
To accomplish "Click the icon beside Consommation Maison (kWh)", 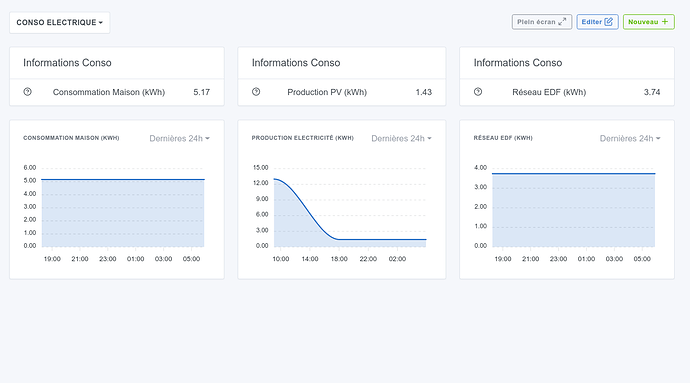I will [x=27, y=92].
